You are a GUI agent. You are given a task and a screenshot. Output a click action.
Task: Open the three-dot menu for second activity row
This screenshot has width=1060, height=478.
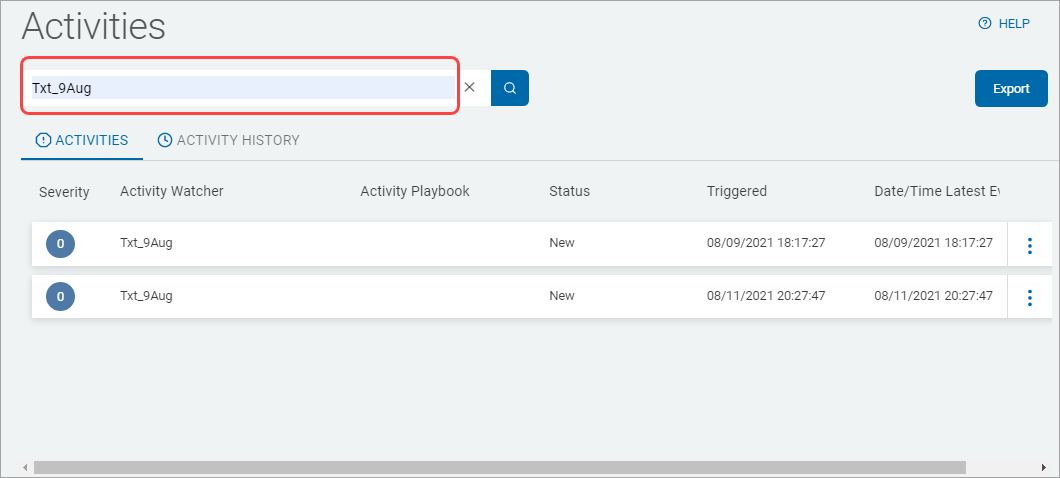(x=1030, y=297)
